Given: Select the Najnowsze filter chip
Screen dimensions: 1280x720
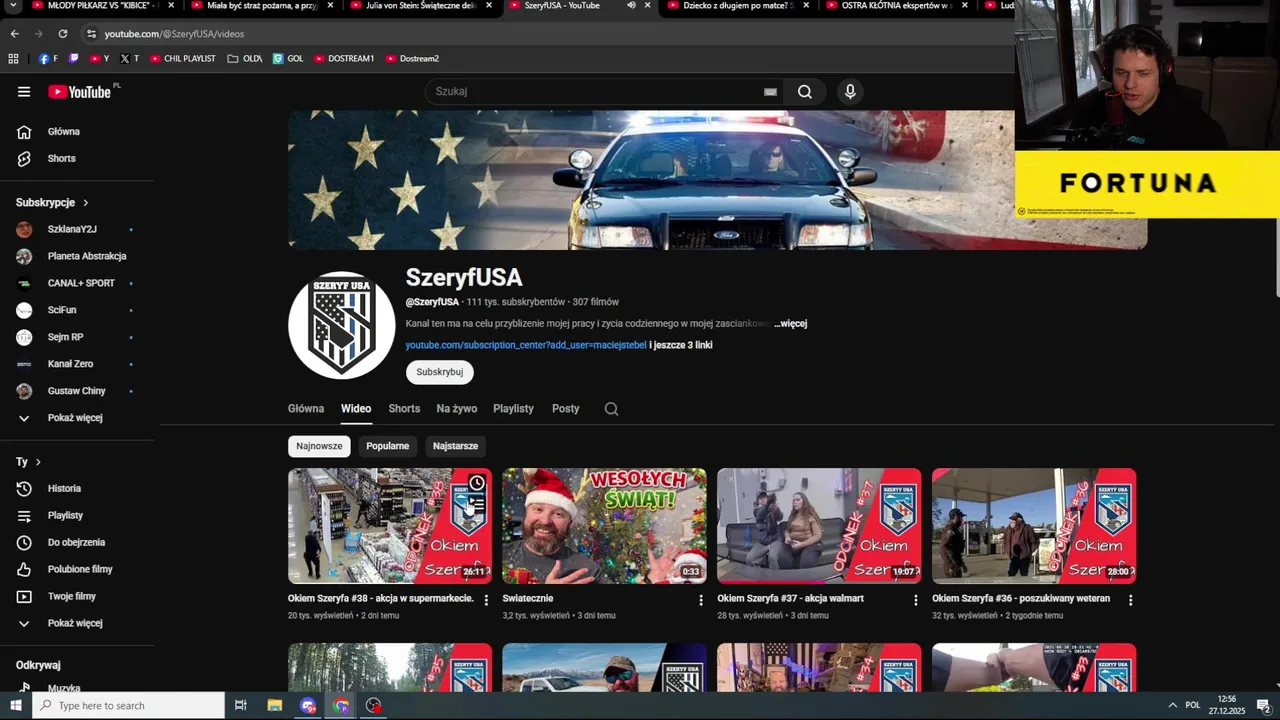Looking at the screenshot, I should [319, 446].
